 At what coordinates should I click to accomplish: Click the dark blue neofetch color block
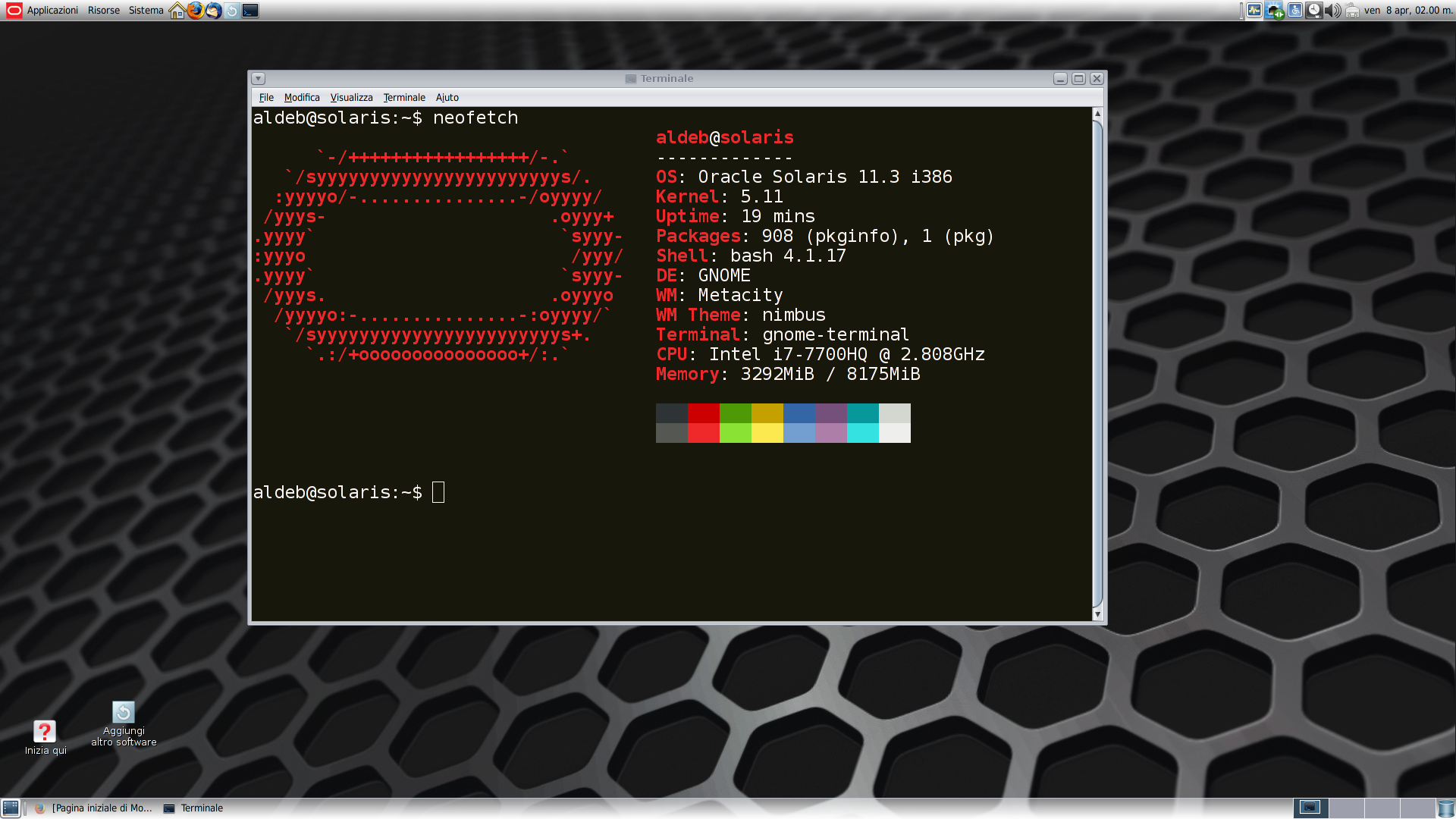799,413
